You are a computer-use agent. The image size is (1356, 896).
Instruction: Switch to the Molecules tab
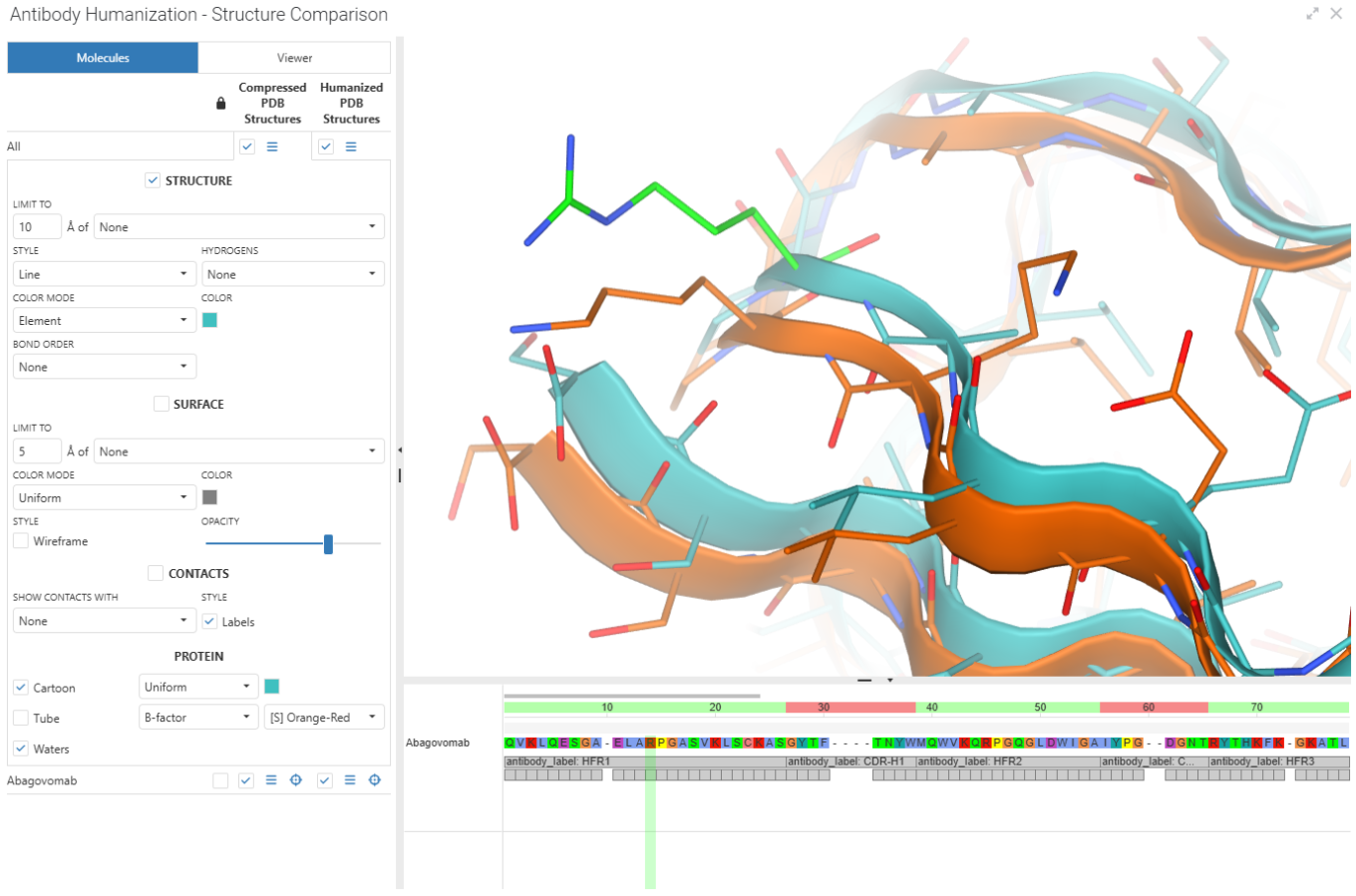tap(103, 58)
